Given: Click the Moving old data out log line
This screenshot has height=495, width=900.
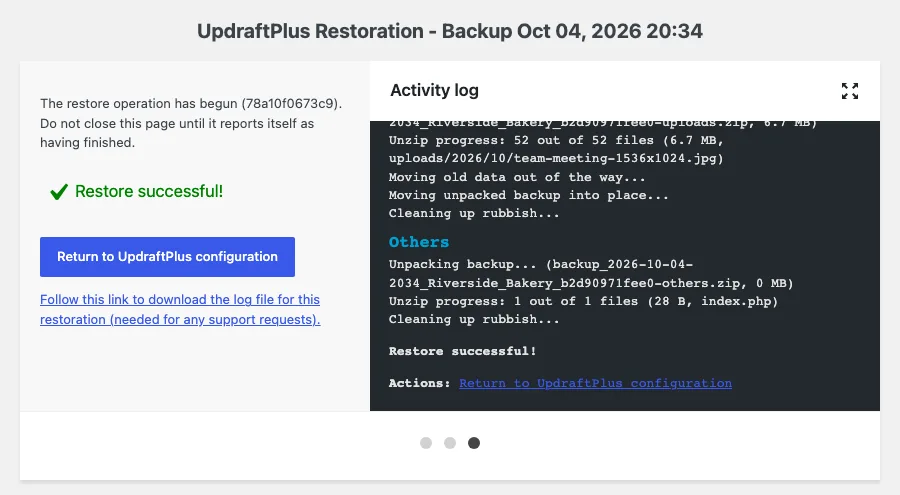Looking at the screenshot, I should coord(517,177).
